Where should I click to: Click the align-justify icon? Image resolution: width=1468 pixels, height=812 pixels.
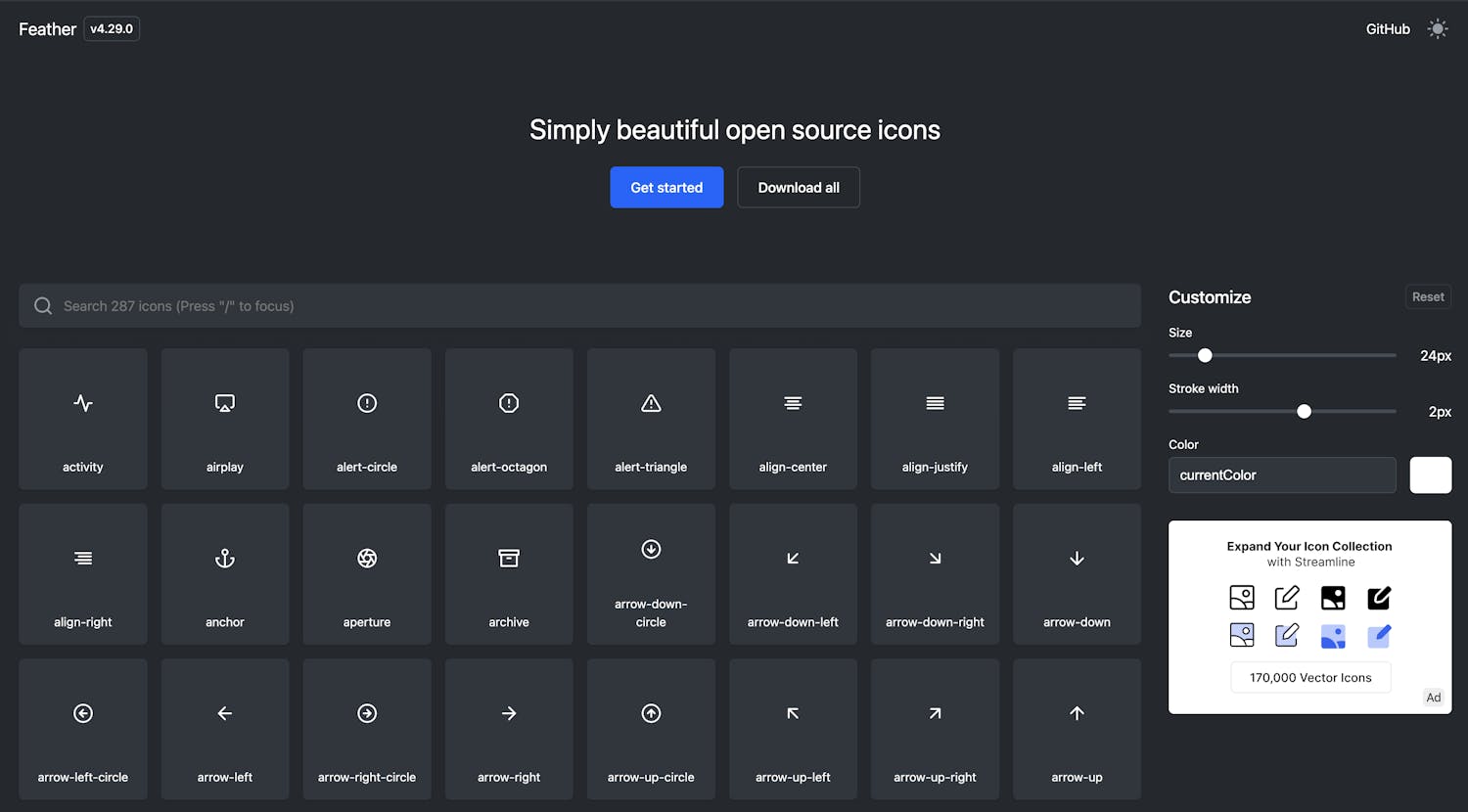935,419
